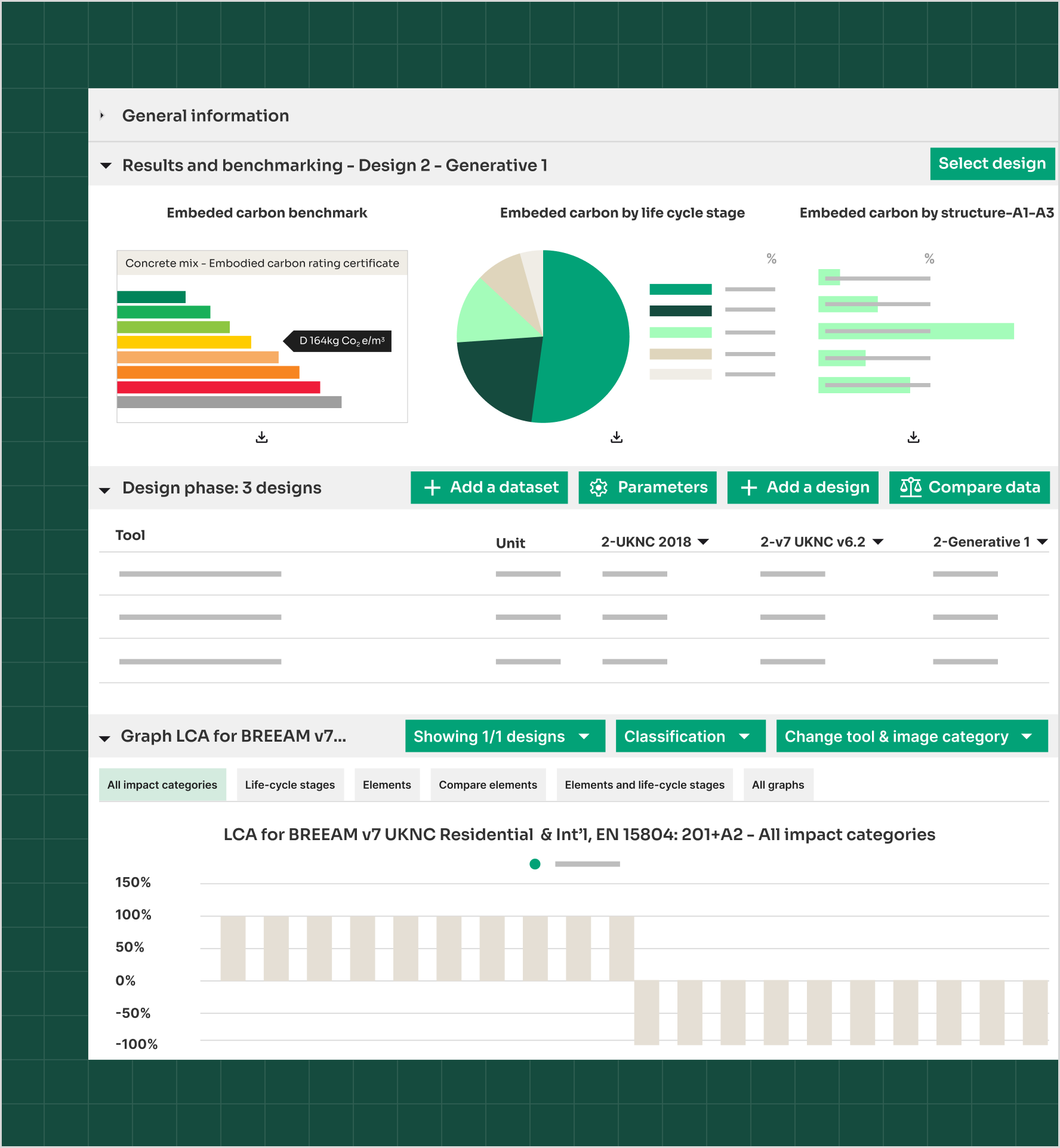Select the Compare elements tab
Image resolution: width=1060 pixels, height=1148 pixels.
pyautogui.click(x=488, y=784)
